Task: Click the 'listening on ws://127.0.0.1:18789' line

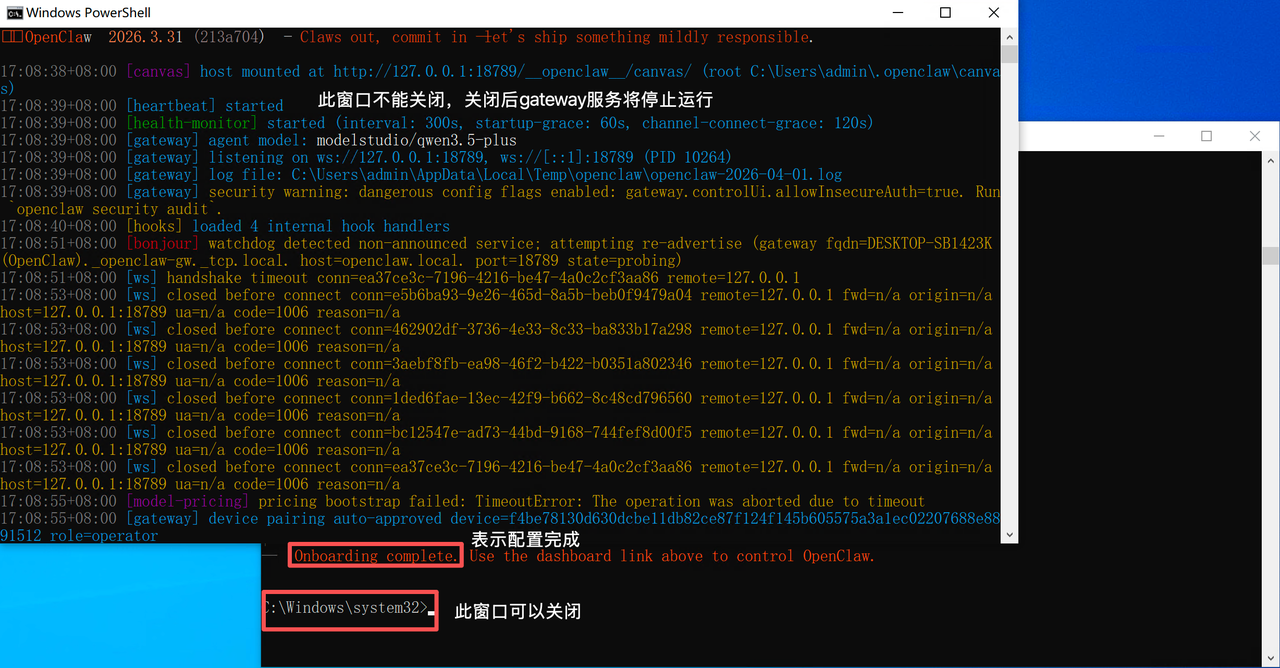Action: click(x=366, y=157)
